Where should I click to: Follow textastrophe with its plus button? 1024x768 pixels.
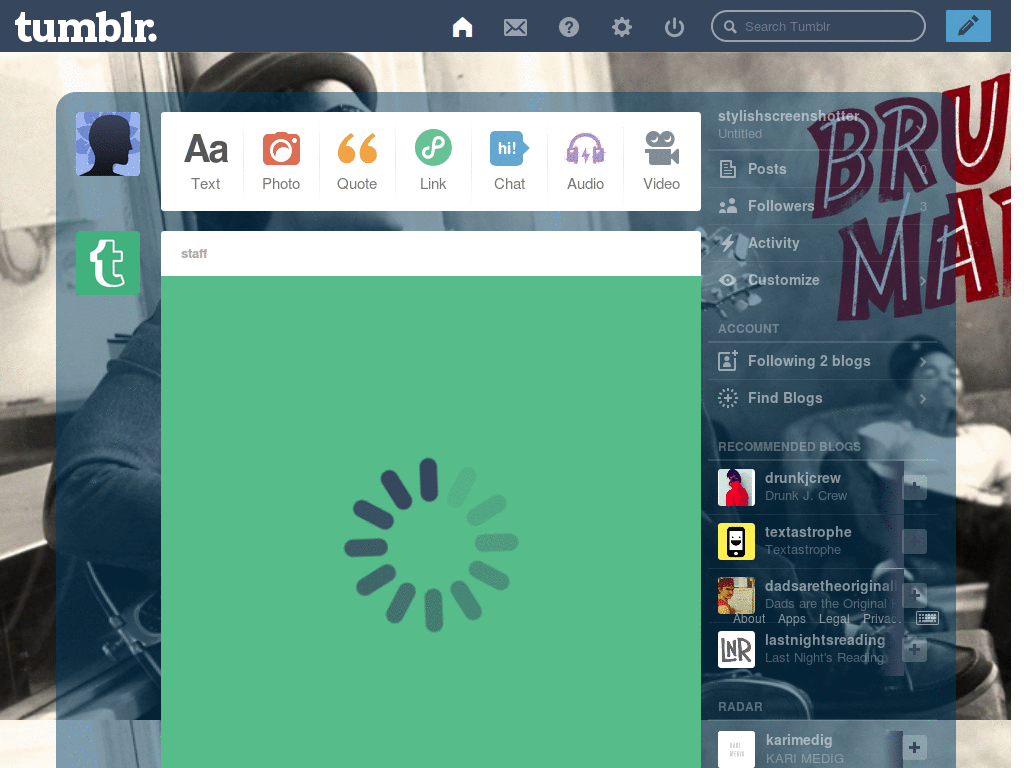click(914, 541)
